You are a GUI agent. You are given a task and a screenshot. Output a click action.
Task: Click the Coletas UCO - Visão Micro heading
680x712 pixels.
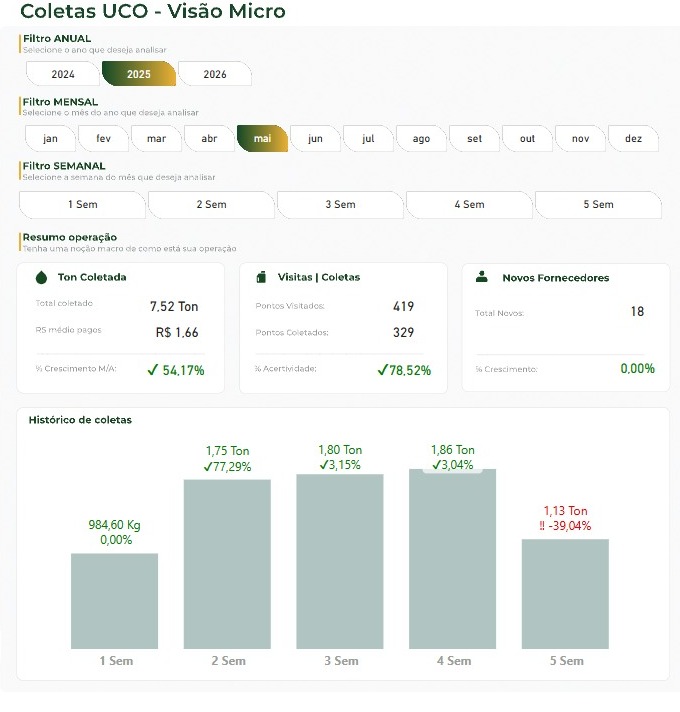pyautogui.click(x=153, y=11)
